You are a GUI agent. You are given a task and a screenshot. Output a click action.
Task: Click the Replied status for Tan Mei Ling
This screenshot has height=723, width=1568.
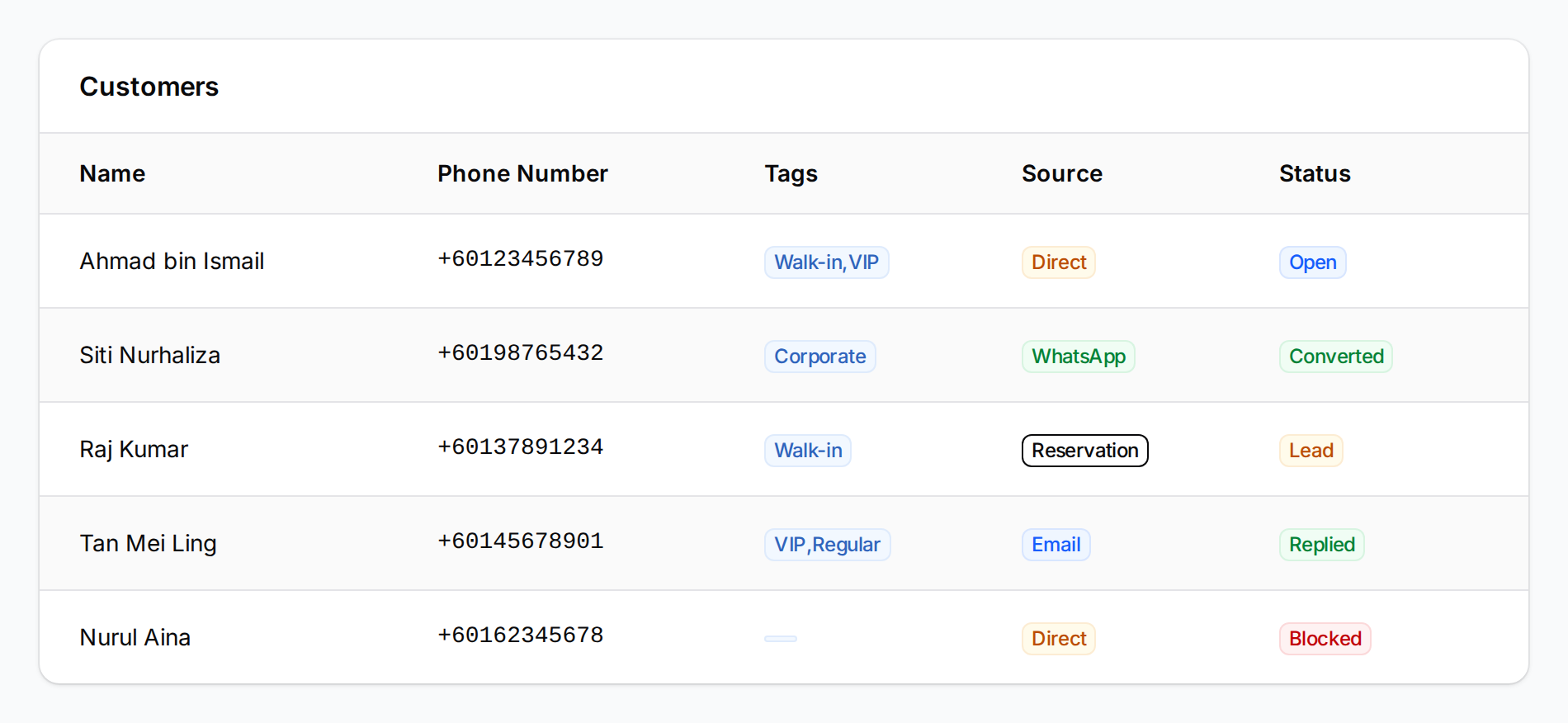coord(1321,544)
